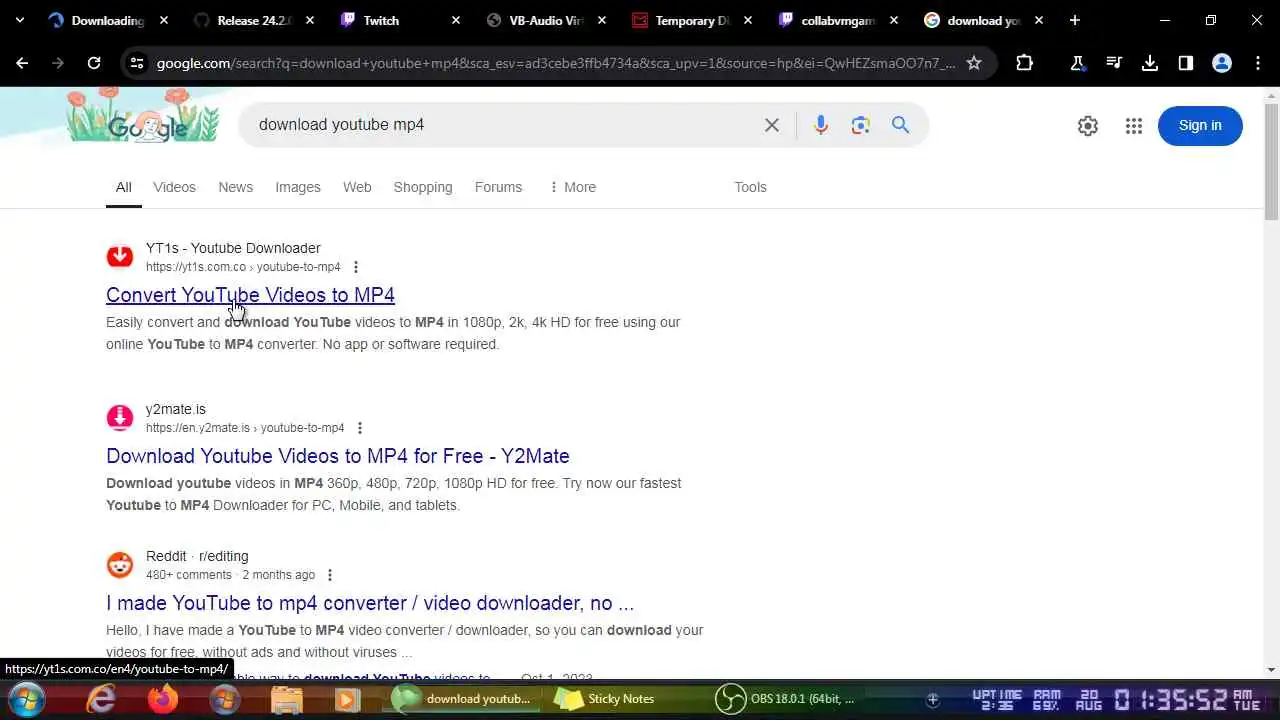Switch to the Temporary tab
Screen dimensions: 1280x720
(x=692, y=20)
